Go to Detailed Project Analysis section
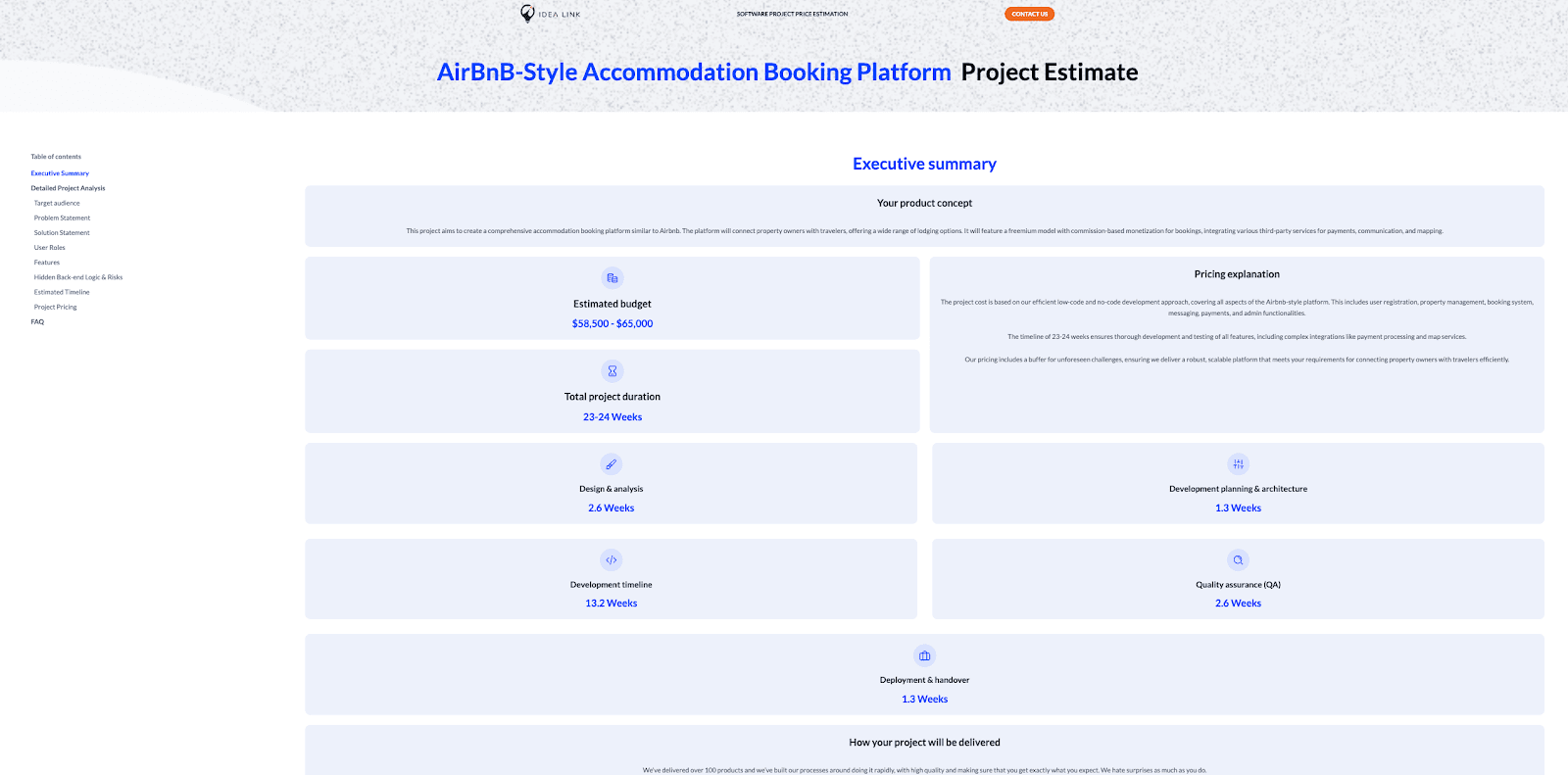Image resolution: width=1568 pixels, height=775 pixels. [68, 188]
